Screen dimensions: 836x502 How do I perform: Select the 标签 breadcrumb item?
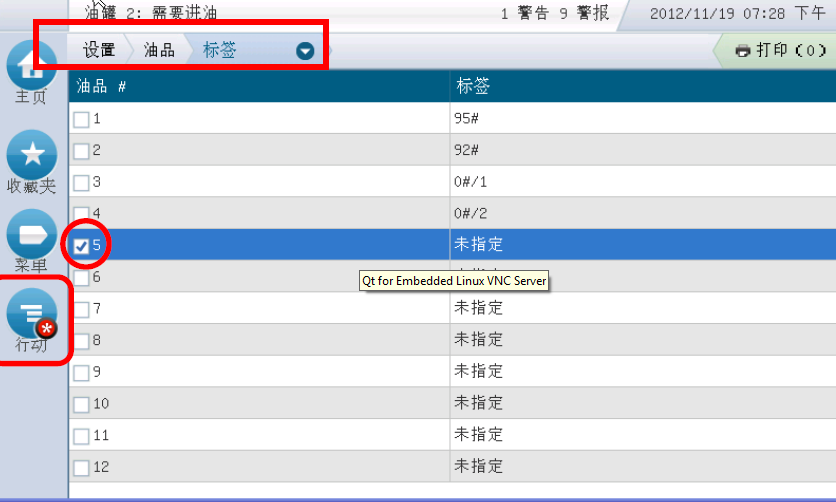pyautogui.click(x=220, y=50)
